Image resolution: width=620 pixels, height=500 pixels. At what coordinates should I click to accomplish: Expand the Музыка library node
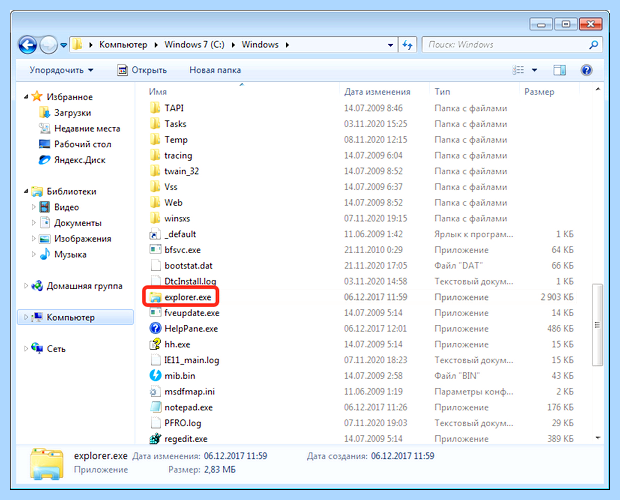34,254
